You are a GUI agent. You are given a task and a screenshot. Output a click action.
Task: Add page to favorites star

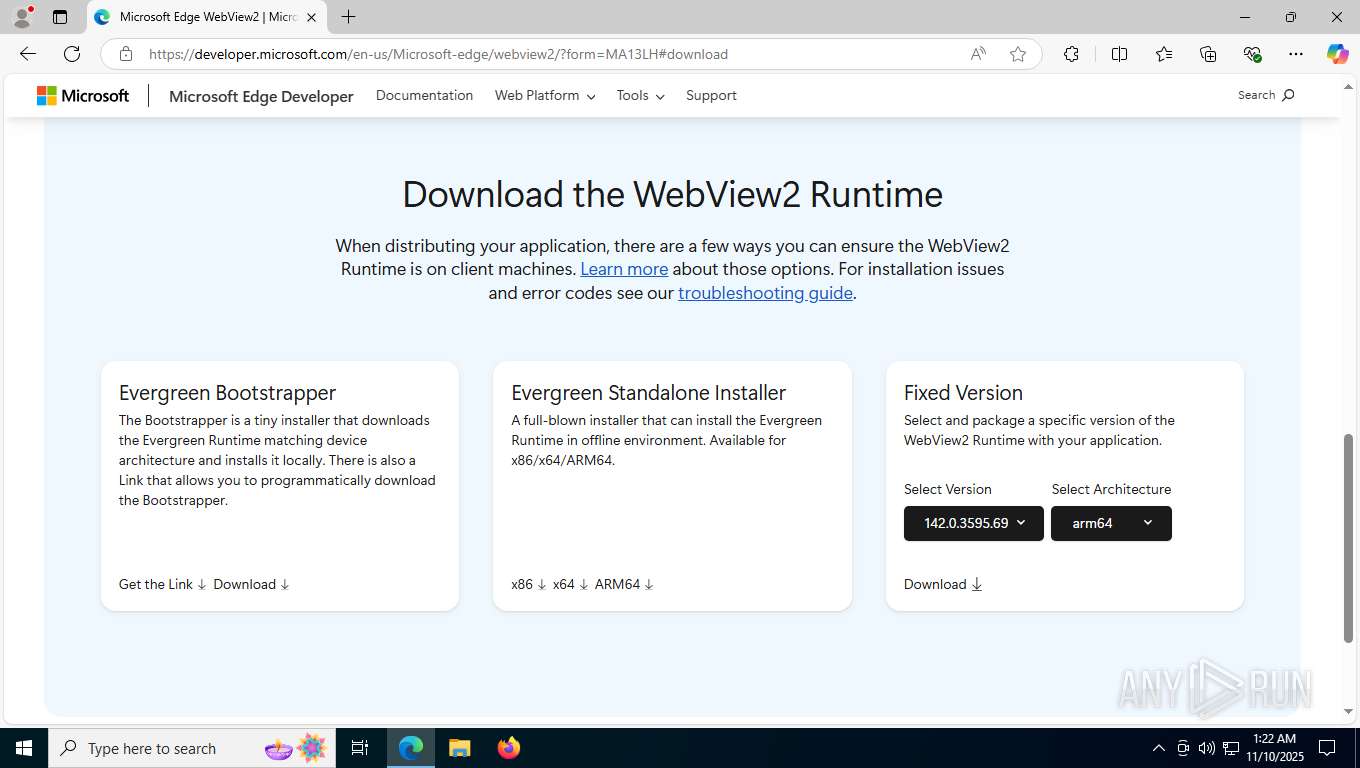1018,54
